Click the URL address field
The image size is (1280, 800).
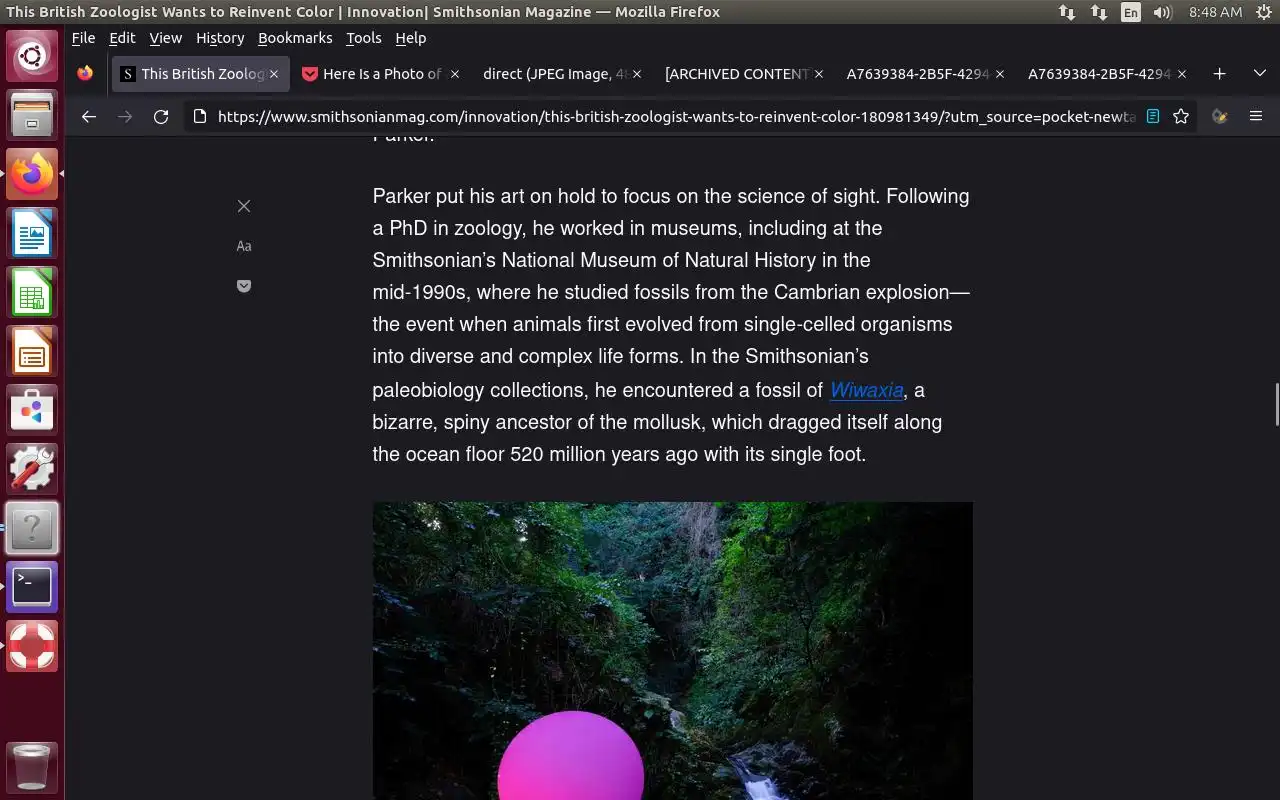675,117
